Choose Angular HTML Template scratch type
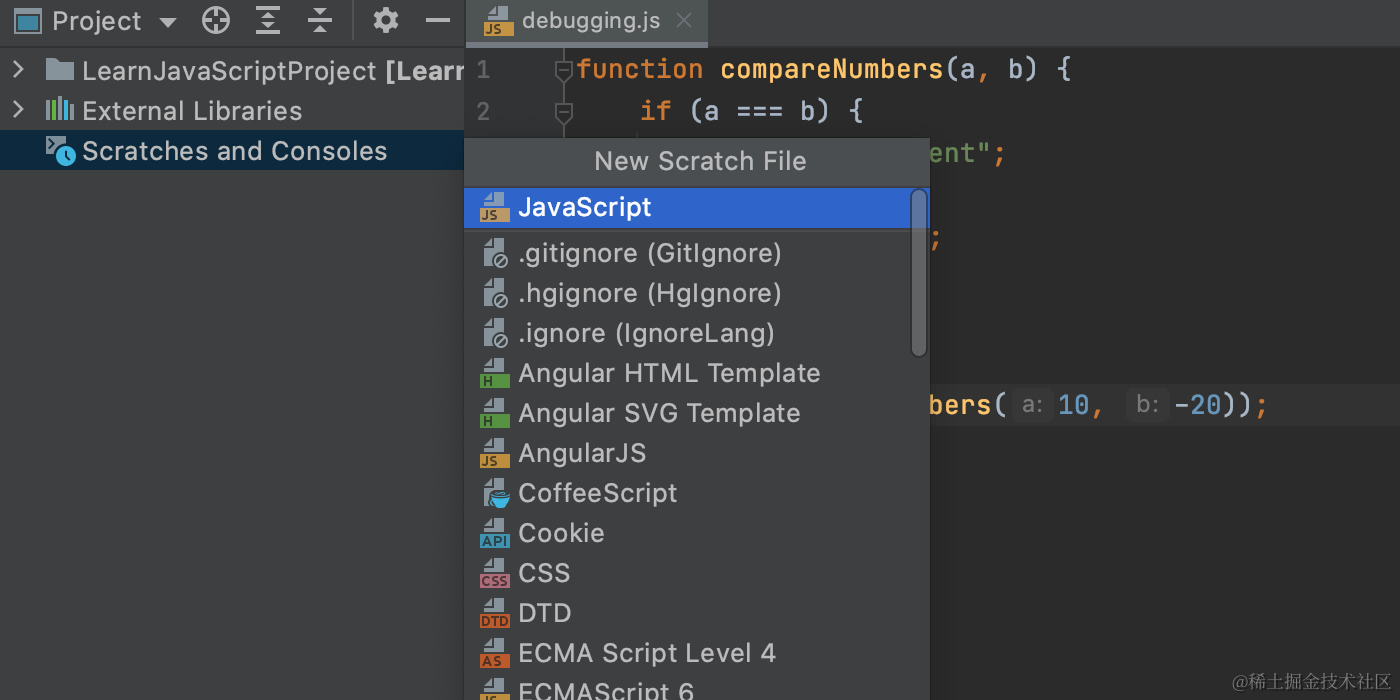 coord(668,373)
